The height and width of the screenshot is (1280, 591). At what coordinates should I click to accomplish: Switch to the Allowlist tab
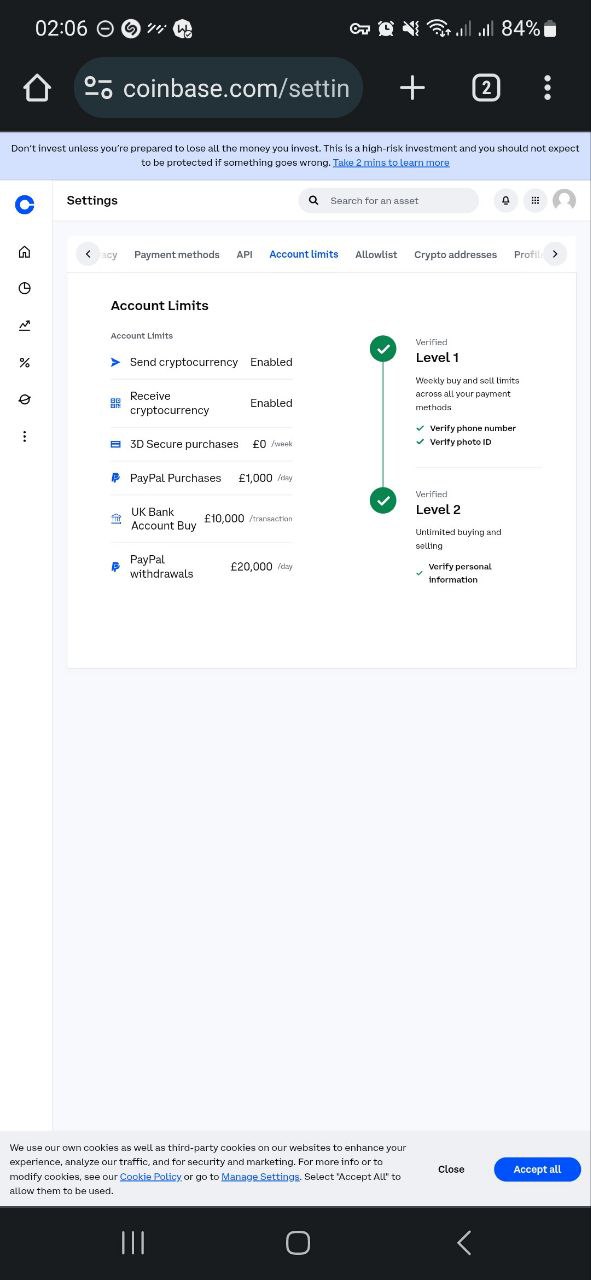376,255
